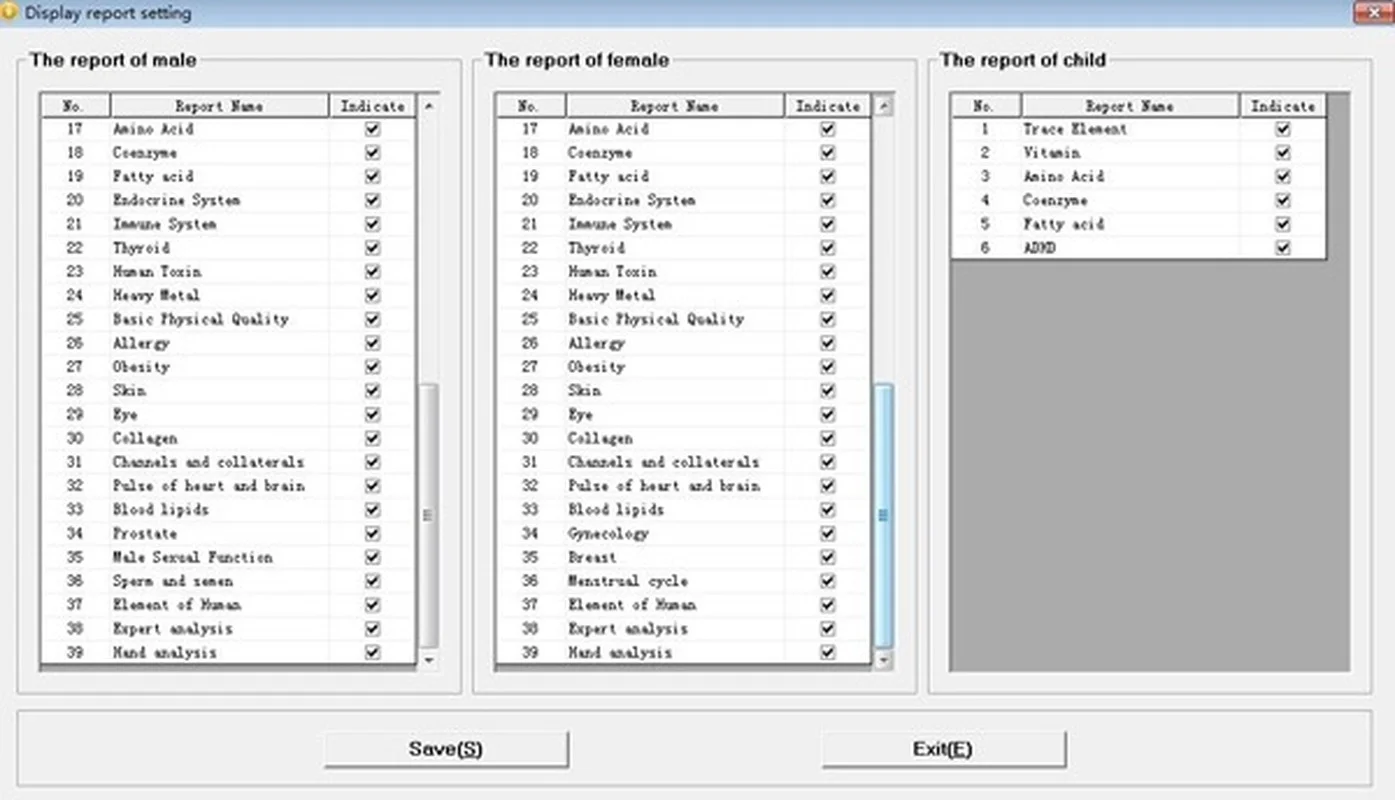Image resolution: width=1395 pixels, height=800 pixels.
Task: Uncheck Thyroid in the male report list
Action: pos(373,248)
